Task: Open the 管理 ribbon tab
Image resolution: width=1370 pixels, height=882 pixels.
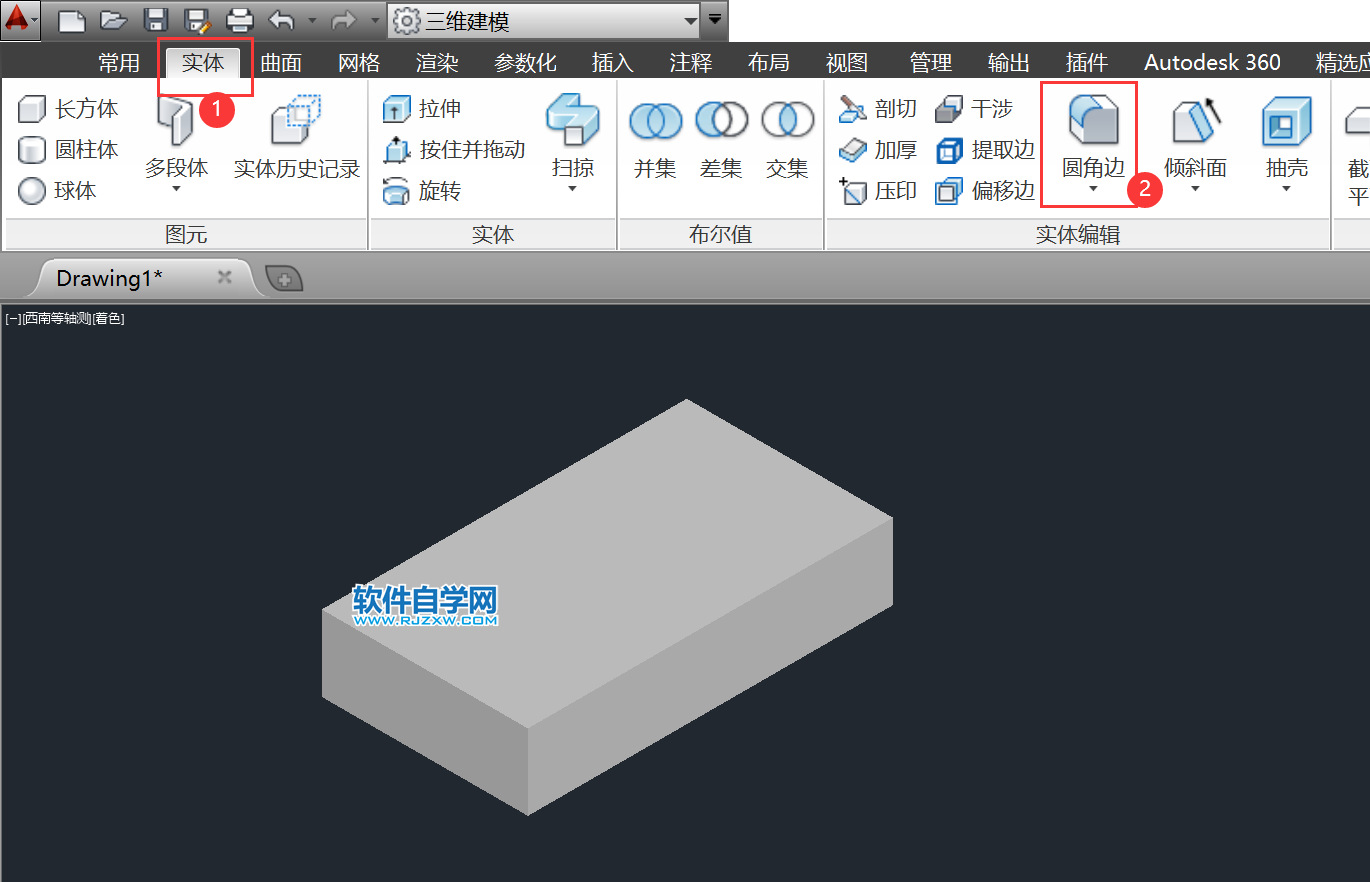Action: click(x=931, y=62)
